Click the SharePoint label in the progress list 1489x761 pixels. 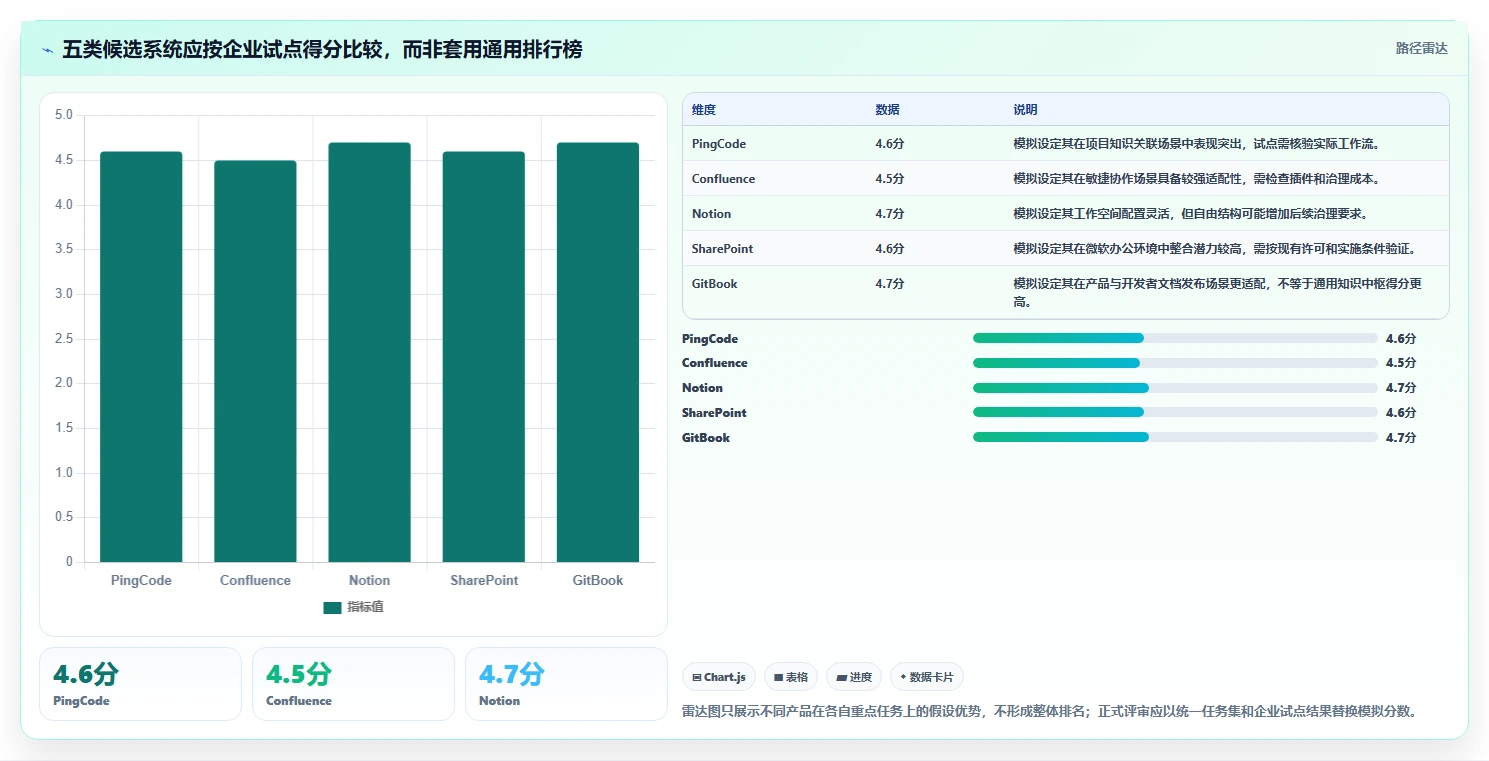point(714,413)
